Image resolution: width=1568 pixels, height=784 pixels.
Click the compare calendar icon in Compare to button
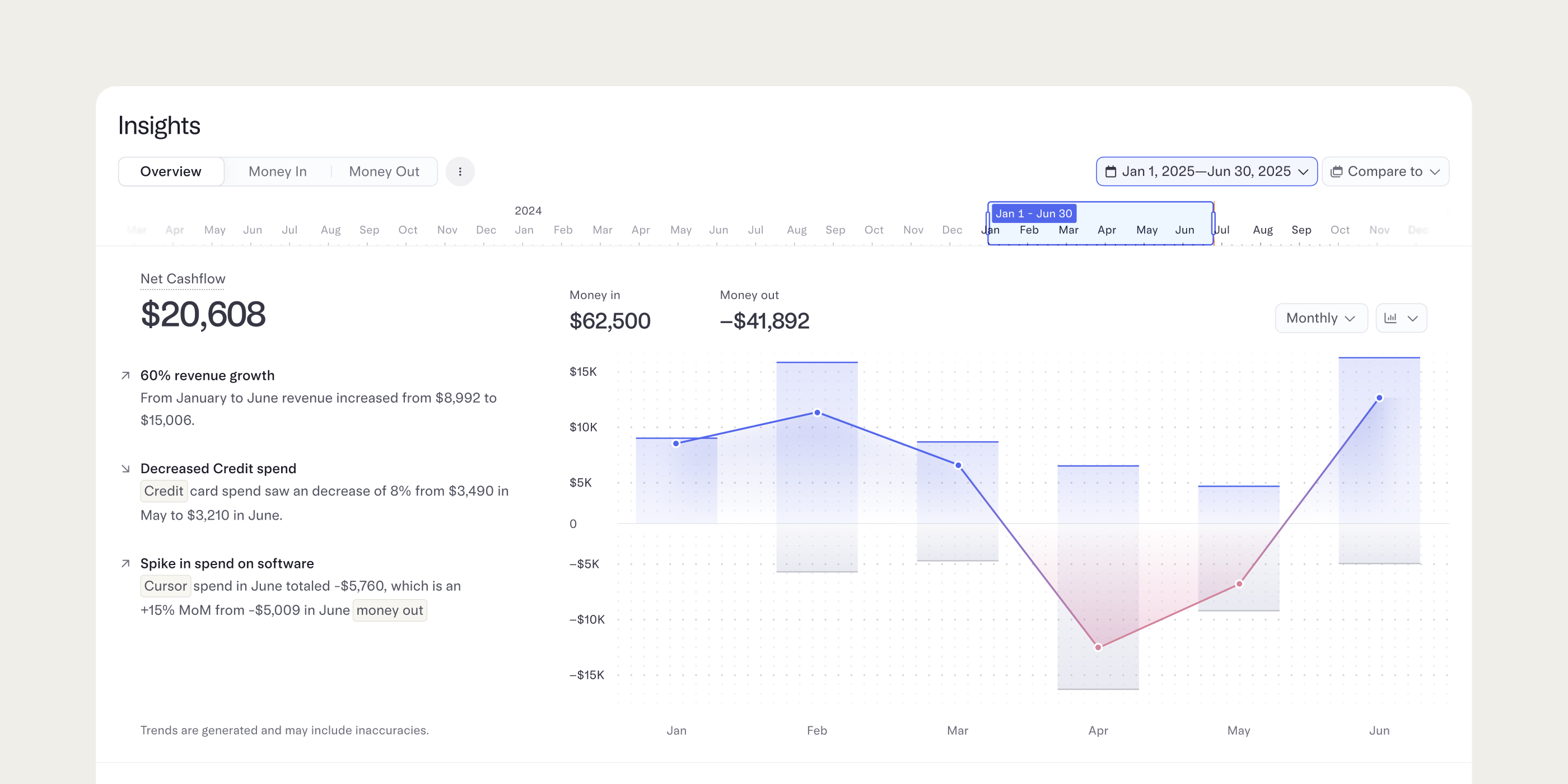pos(1337,171)
